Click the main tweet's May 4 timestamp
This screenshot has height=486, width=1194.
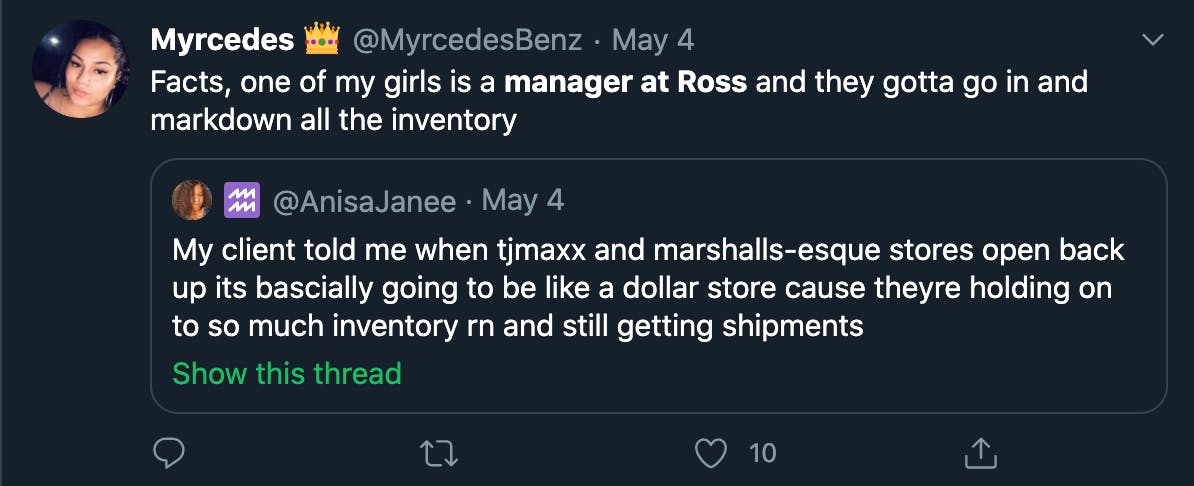coord(653,41)
